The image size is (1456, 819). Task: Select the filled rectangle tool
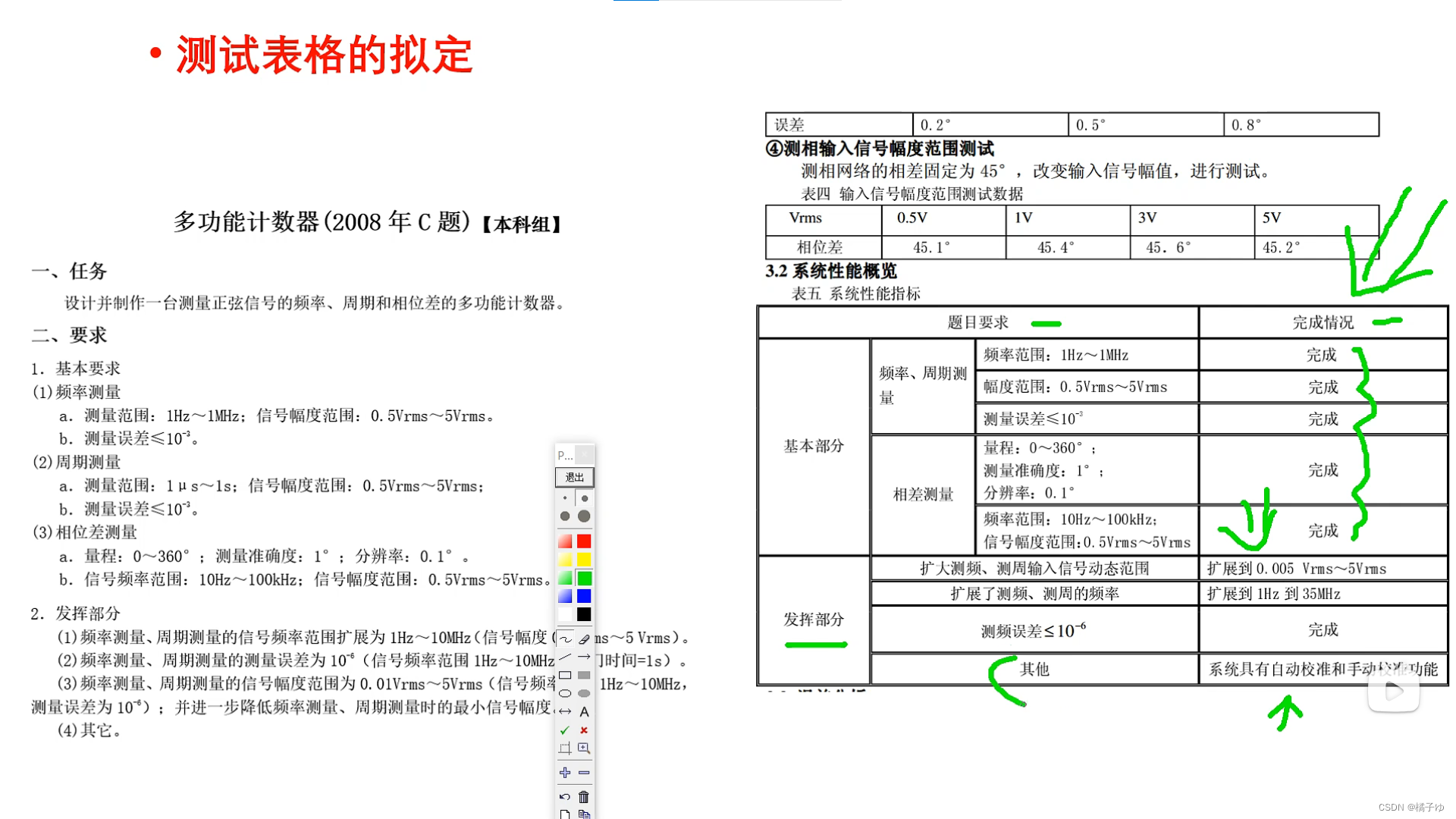pos(584,675)
